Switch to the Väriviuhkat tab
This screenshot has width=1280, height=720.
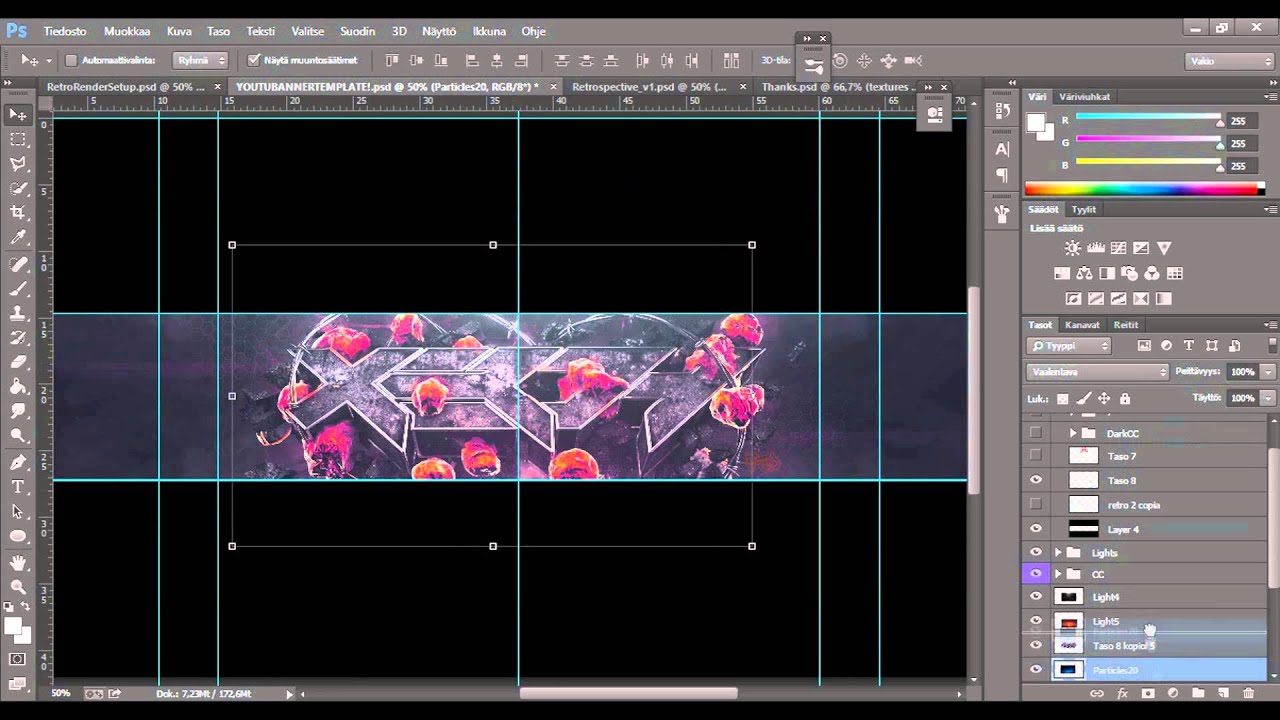[1086, 97]
